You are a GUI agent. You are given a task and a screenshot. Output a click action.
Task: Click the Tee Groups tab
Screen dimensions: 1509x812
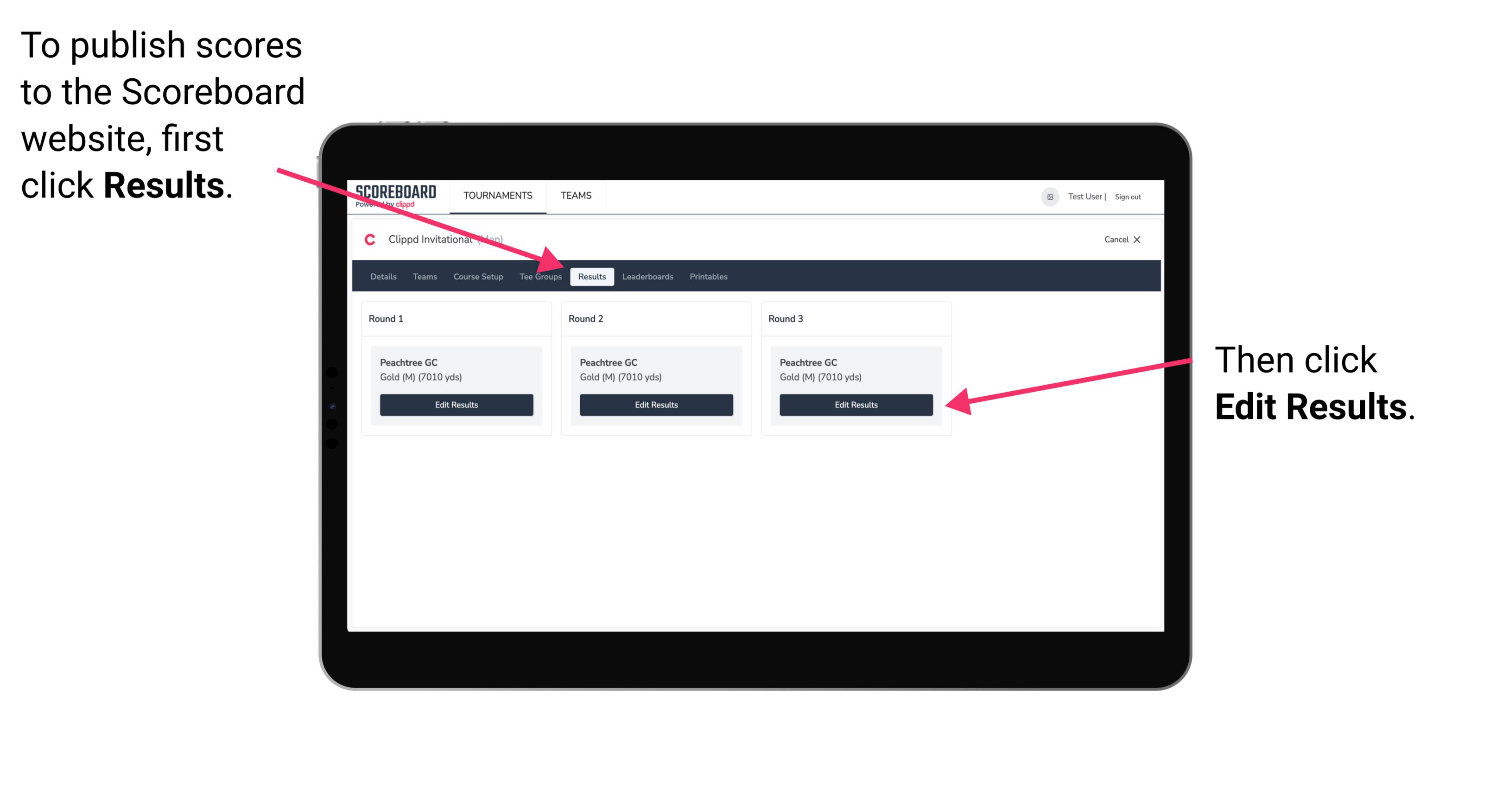pos(541,276)
